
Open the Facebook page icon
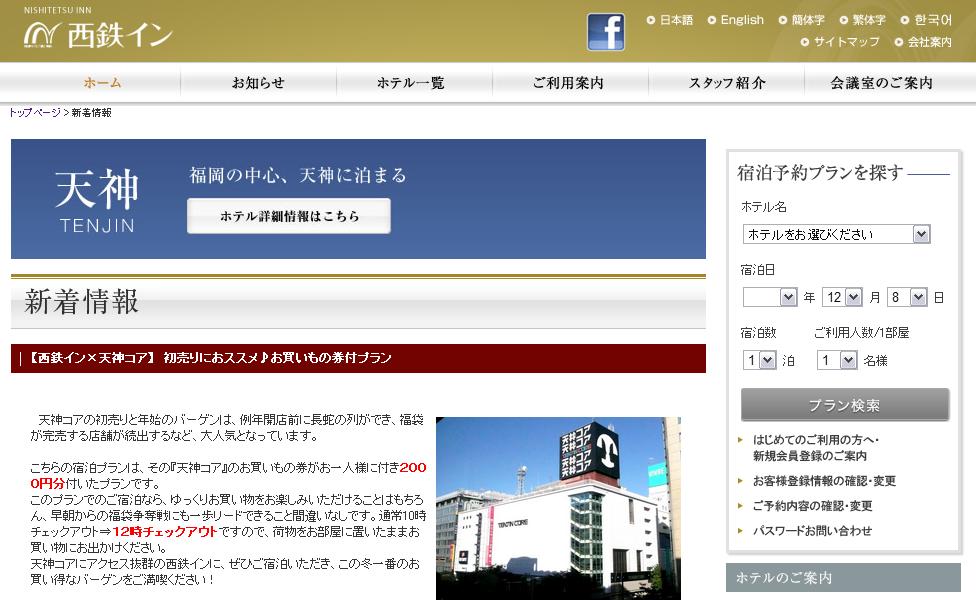[x=606, y=32]
